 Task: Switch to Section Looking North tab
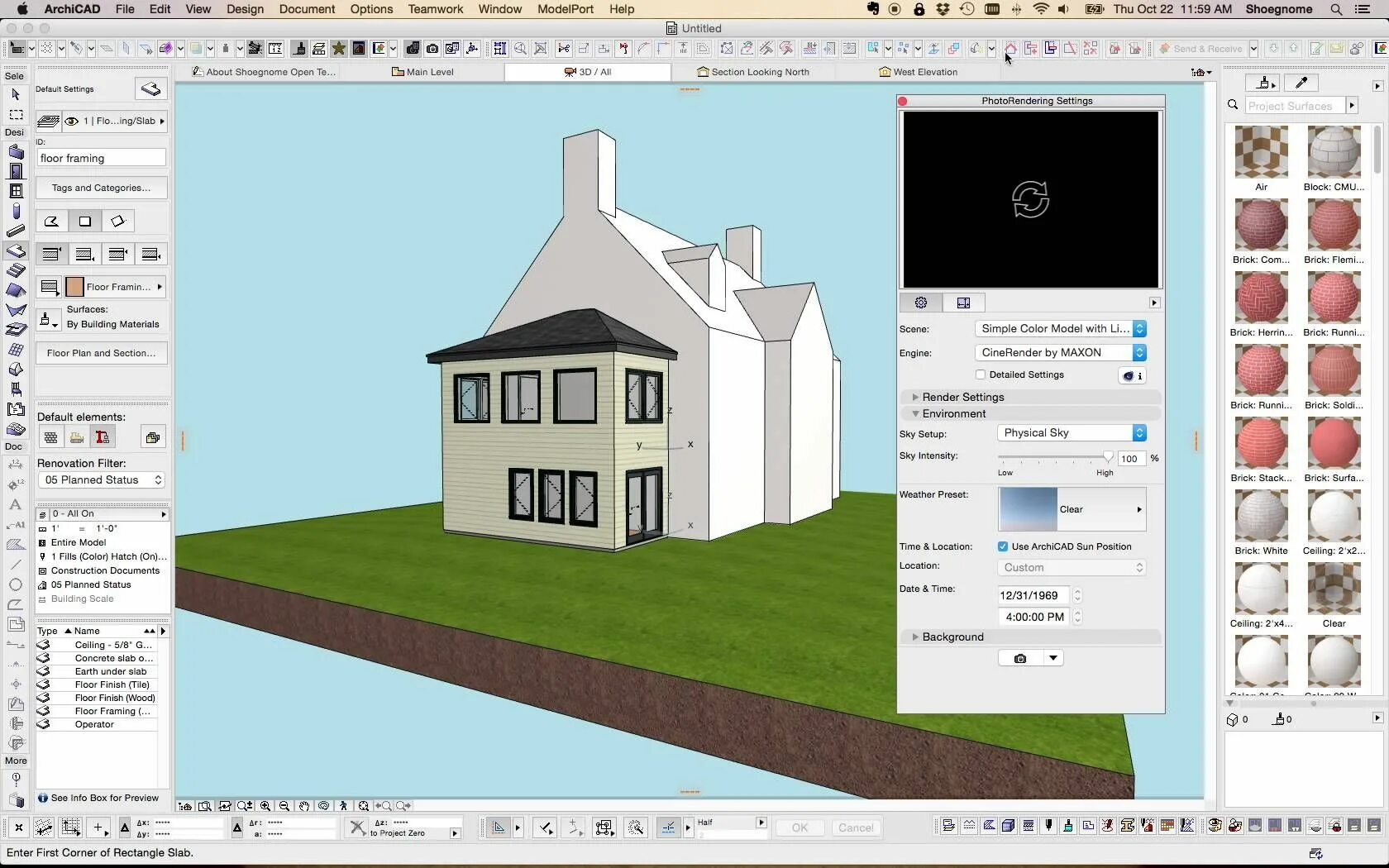click(x=753, y=72)
